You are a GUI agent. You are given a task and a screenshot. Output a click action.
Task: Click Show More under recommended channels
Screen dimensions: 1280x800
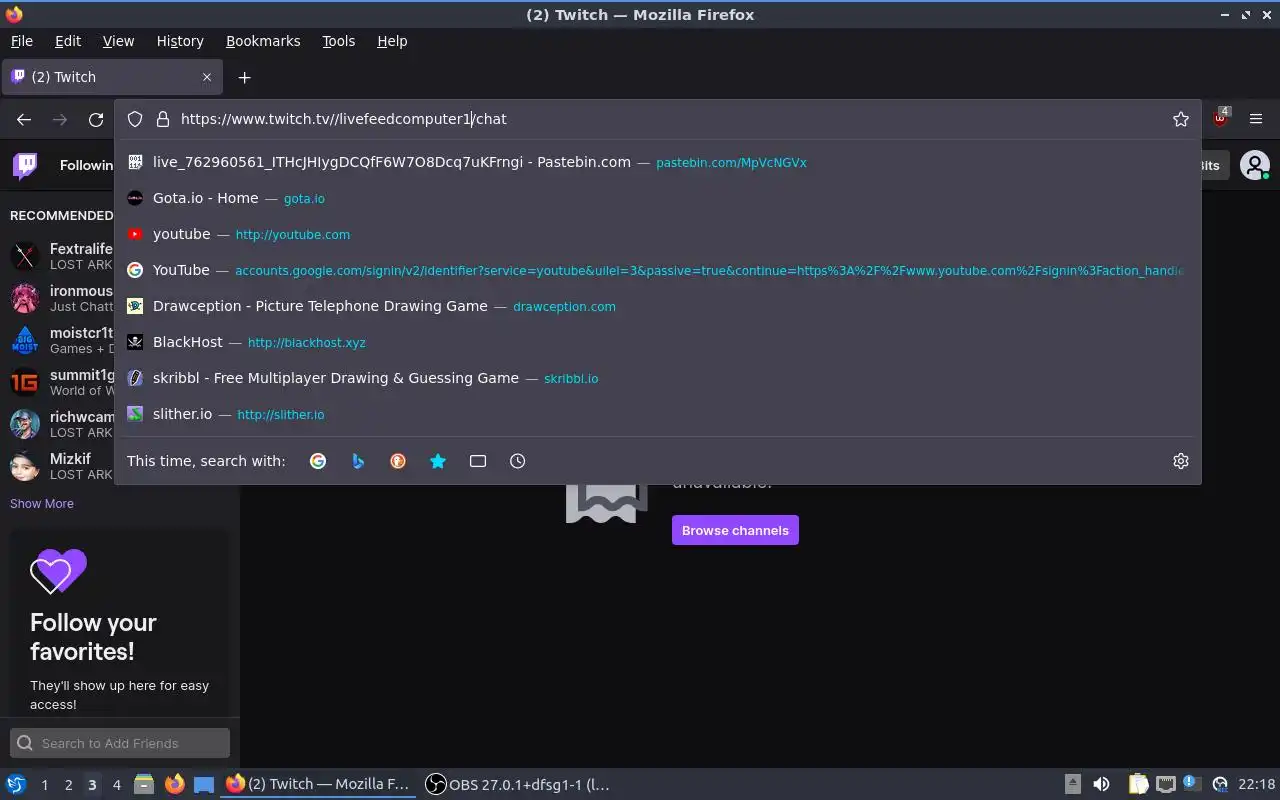click(x=42, y=504)
